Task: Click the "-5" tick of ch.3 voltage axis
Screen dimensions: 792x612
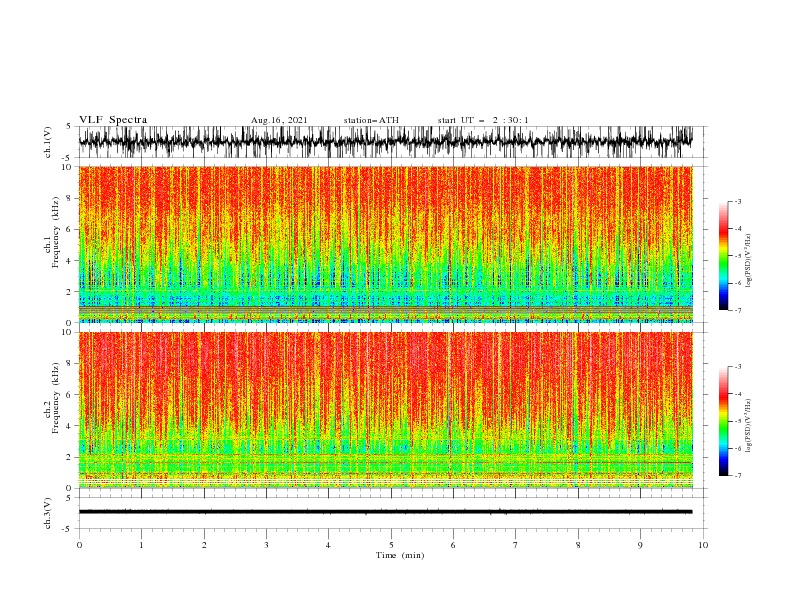Action: [68, 529]
